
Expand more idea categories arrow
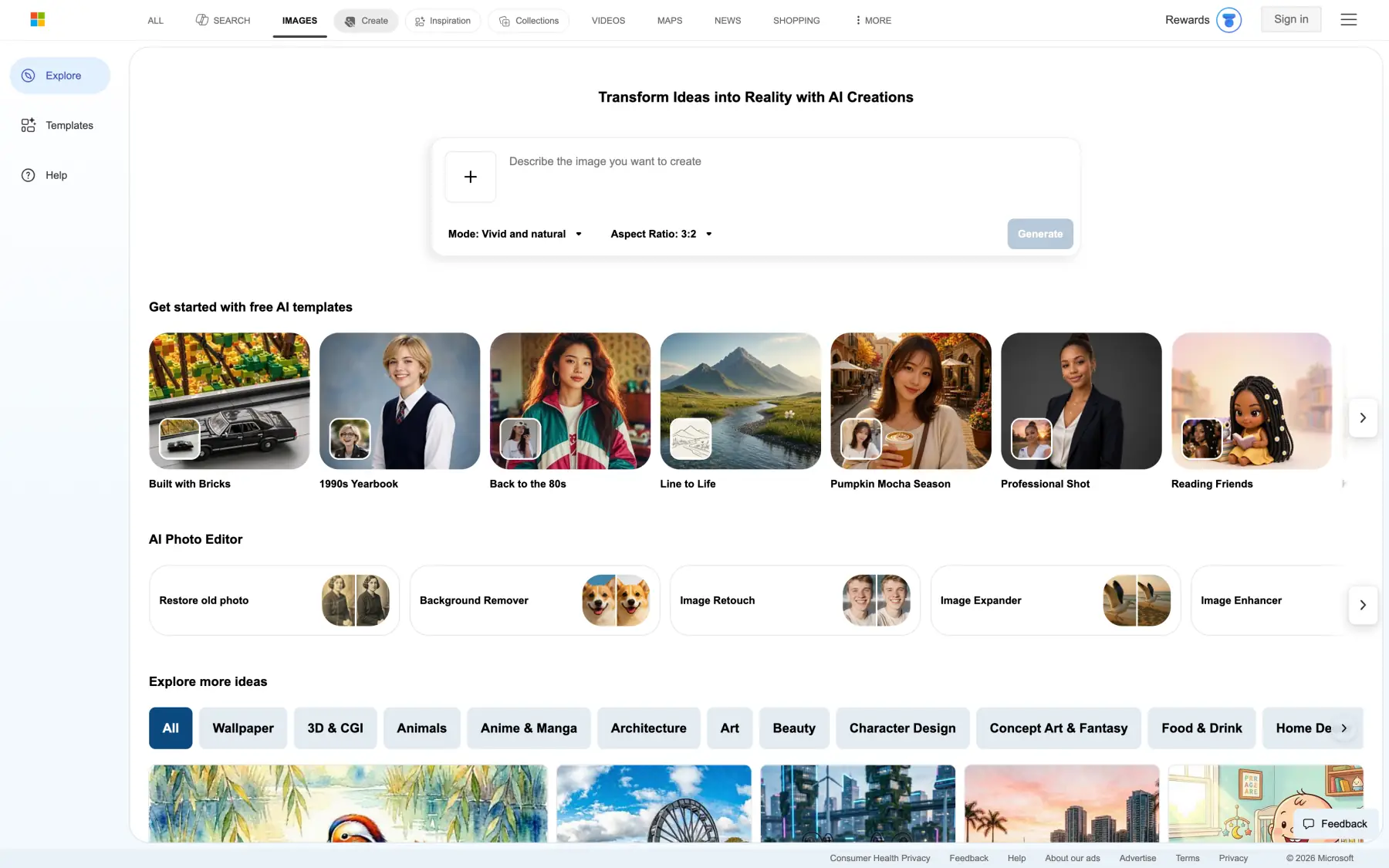(x=1344, y=728)
